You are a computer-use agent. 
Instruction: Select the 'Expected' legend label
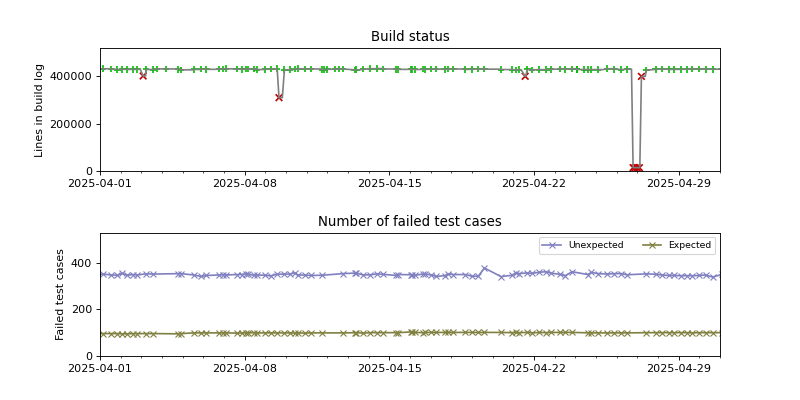tap(689, 245)
